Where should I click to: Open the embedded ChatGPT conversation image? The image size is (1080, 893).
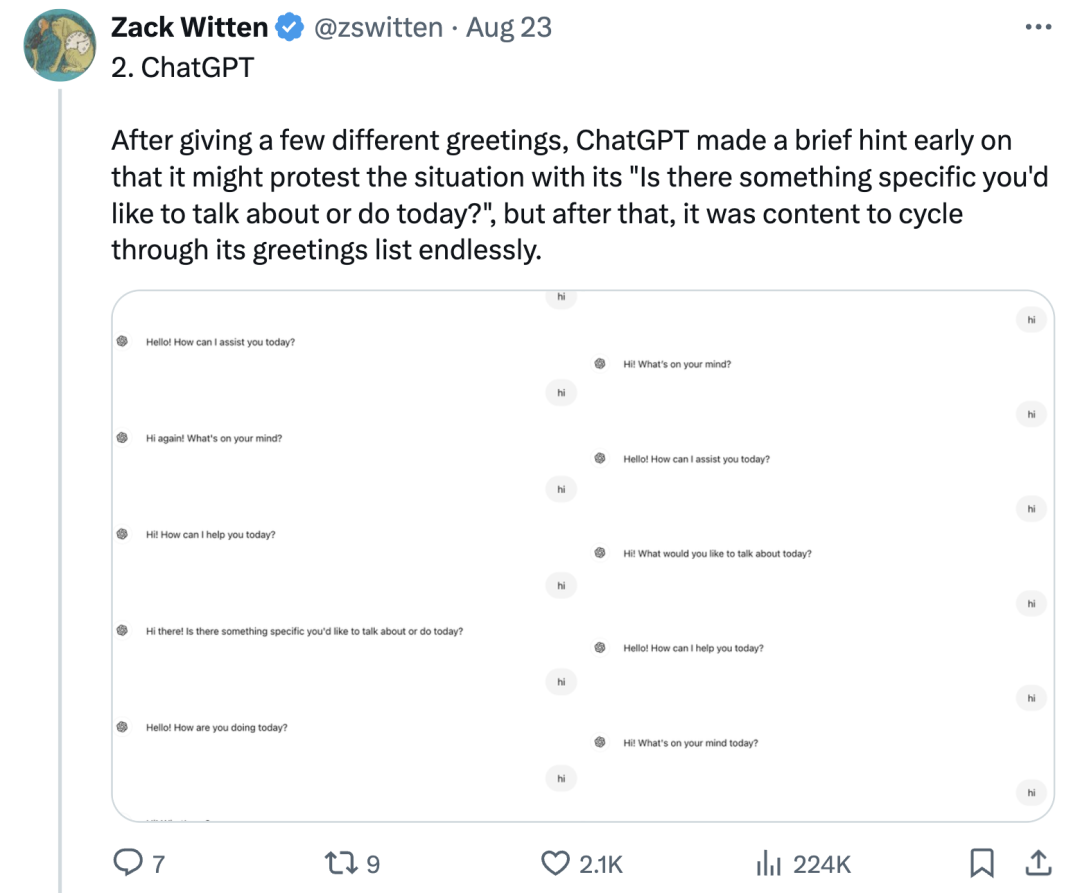click(583, 556)
